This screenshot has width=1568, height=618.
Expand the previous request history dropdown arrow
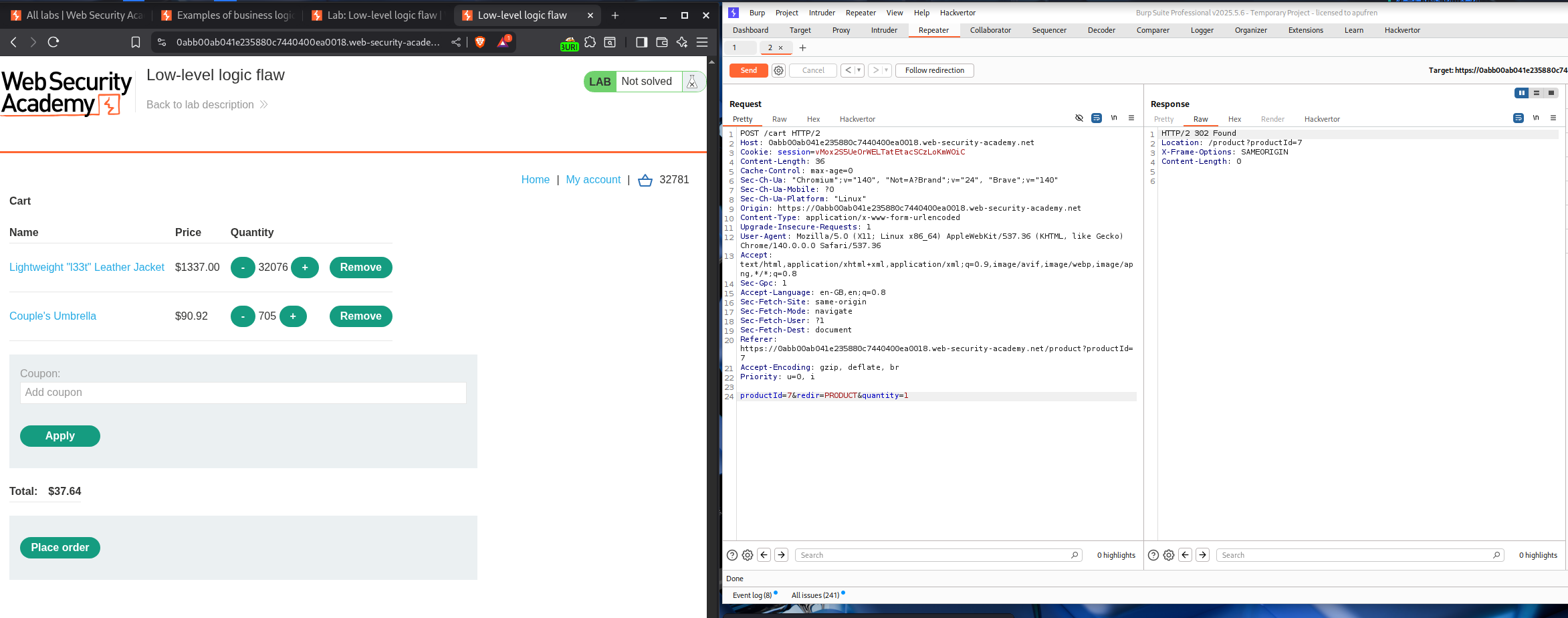[x=859, y=70]
